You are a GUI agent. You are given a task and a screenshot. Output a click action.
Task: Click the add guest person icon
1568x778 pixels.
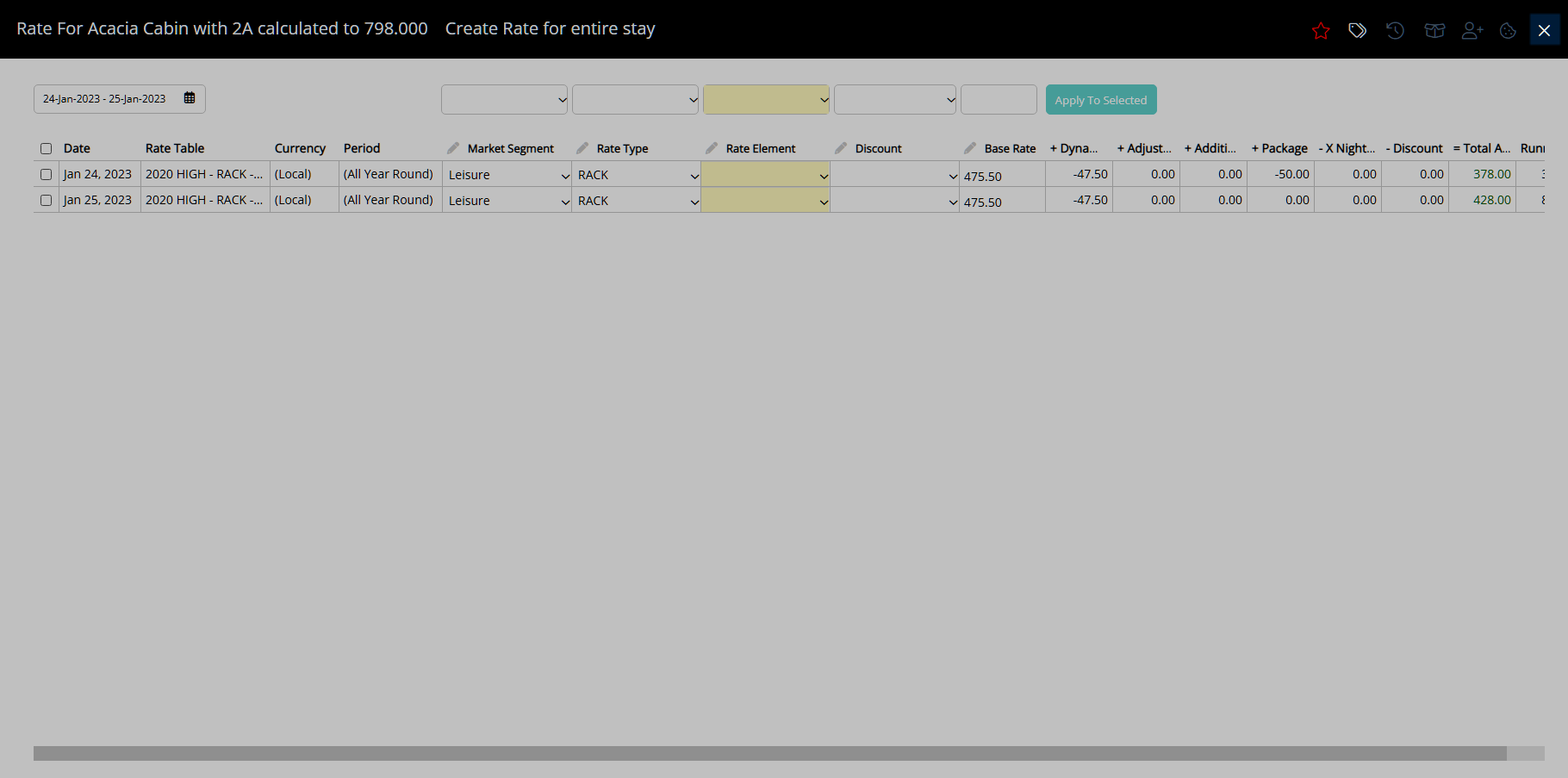1472,31
